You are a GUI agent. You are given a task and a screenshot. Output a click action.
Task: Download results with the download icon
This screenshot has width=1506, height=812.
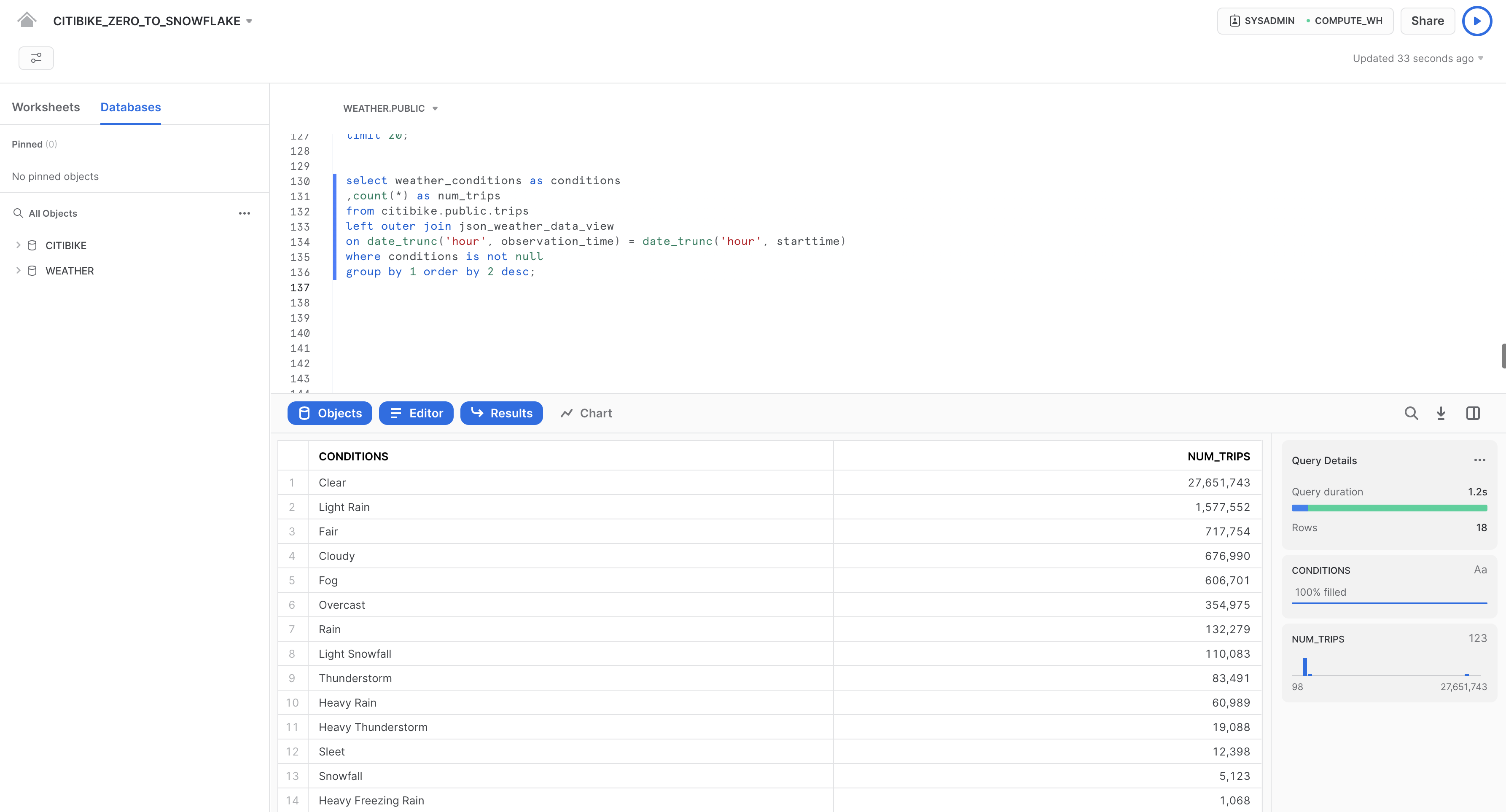pyautogui.click(x=1441, y=413)
